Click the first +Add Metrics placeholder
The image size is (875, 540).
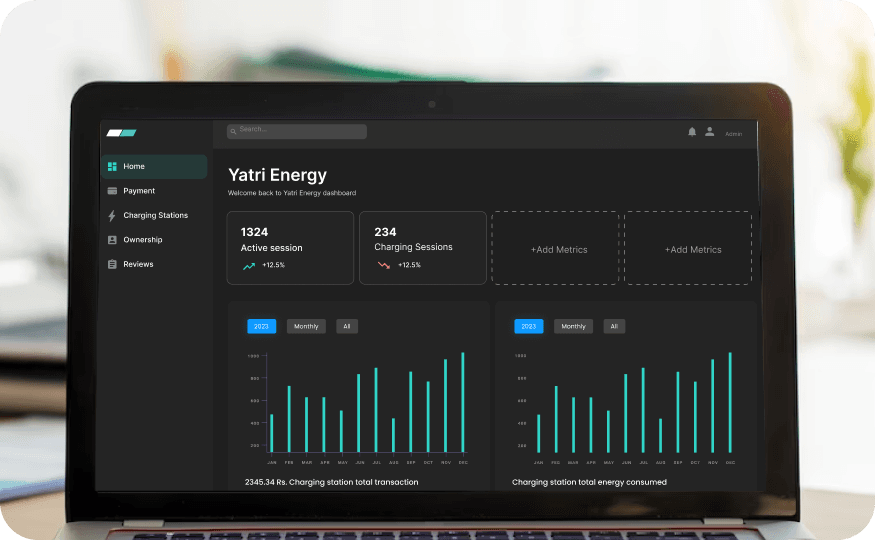pyautogui.click(x=558, y=249)
